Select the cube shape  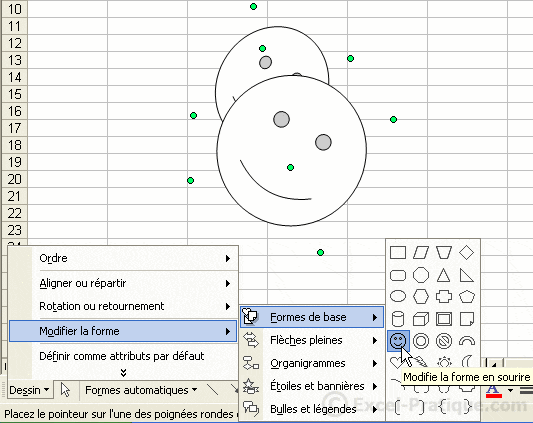tap(421, 319)
